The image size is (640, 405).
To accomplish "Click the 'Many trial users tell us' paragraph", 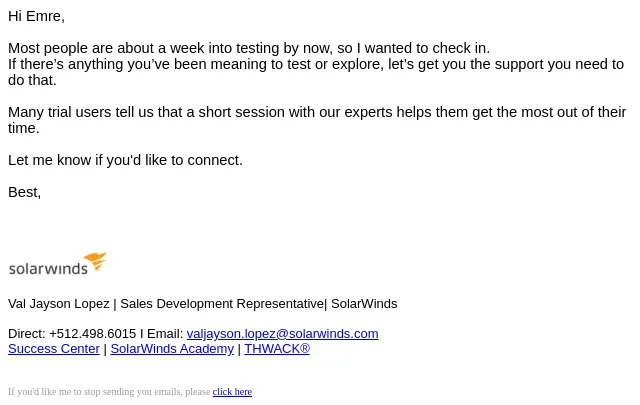I will [317, 120].
